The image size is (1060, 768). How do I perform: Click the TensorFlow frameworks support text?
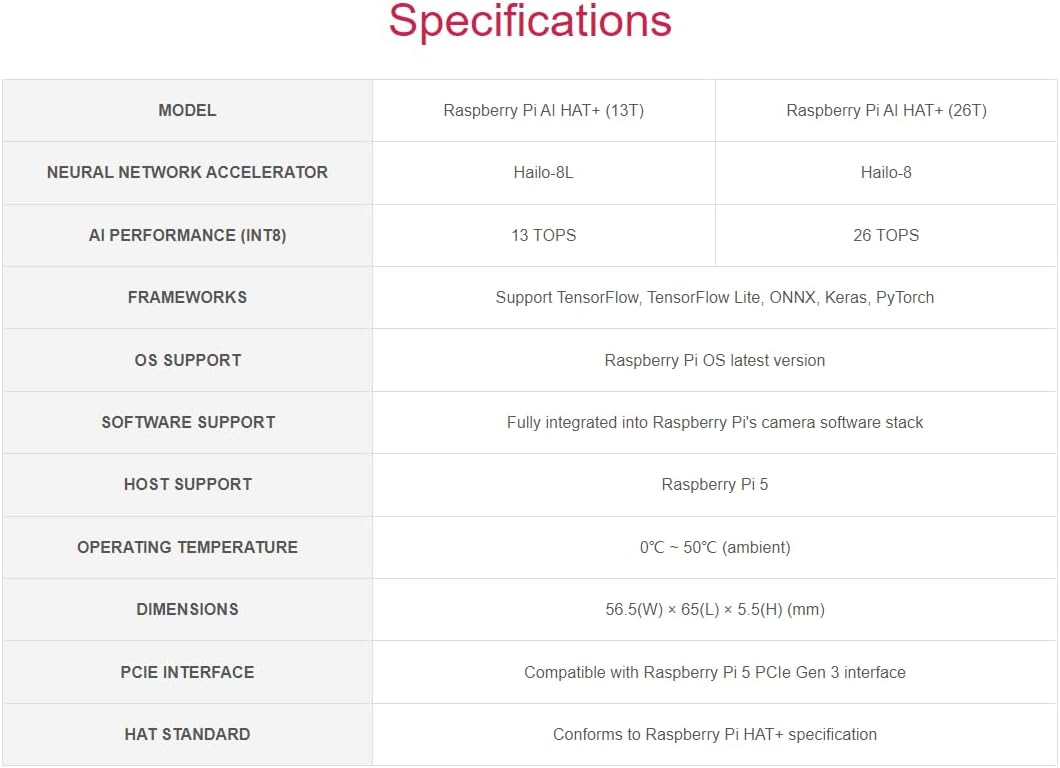click(x=714, y=297)
